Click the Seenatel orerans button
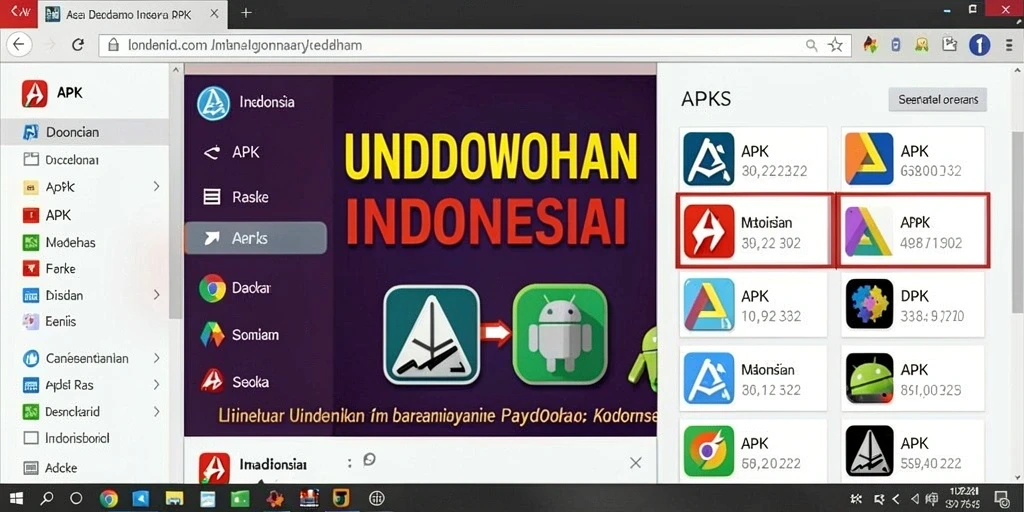The height and width of the screenshot is (512, 1024). 938,100
